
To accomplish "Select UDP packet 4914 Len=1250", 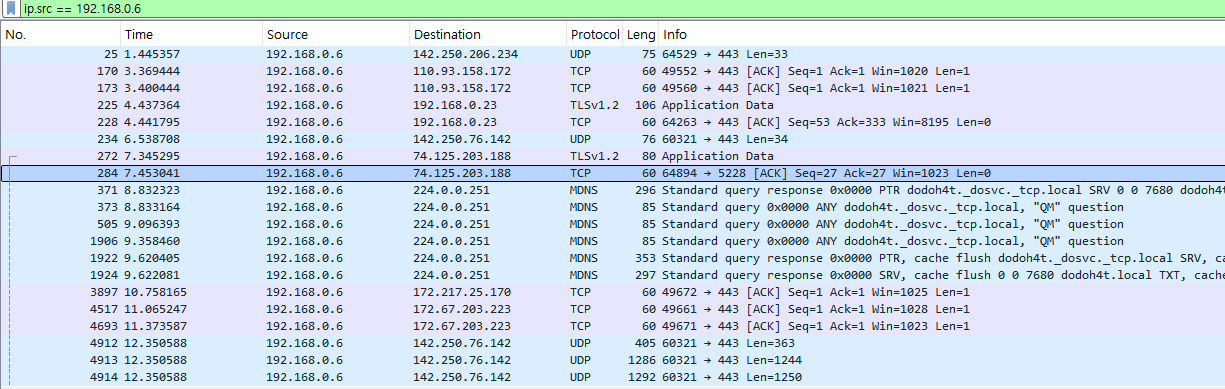I will [612, 377].
